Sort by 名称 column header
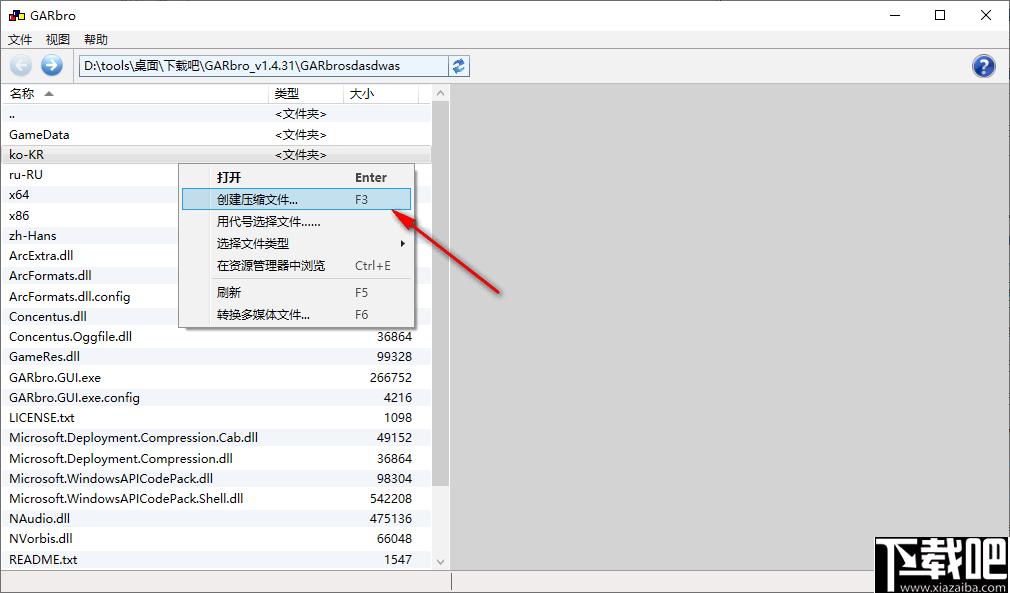The height and width of the screenshot is (593, 1010). click(x=134, y=93)
